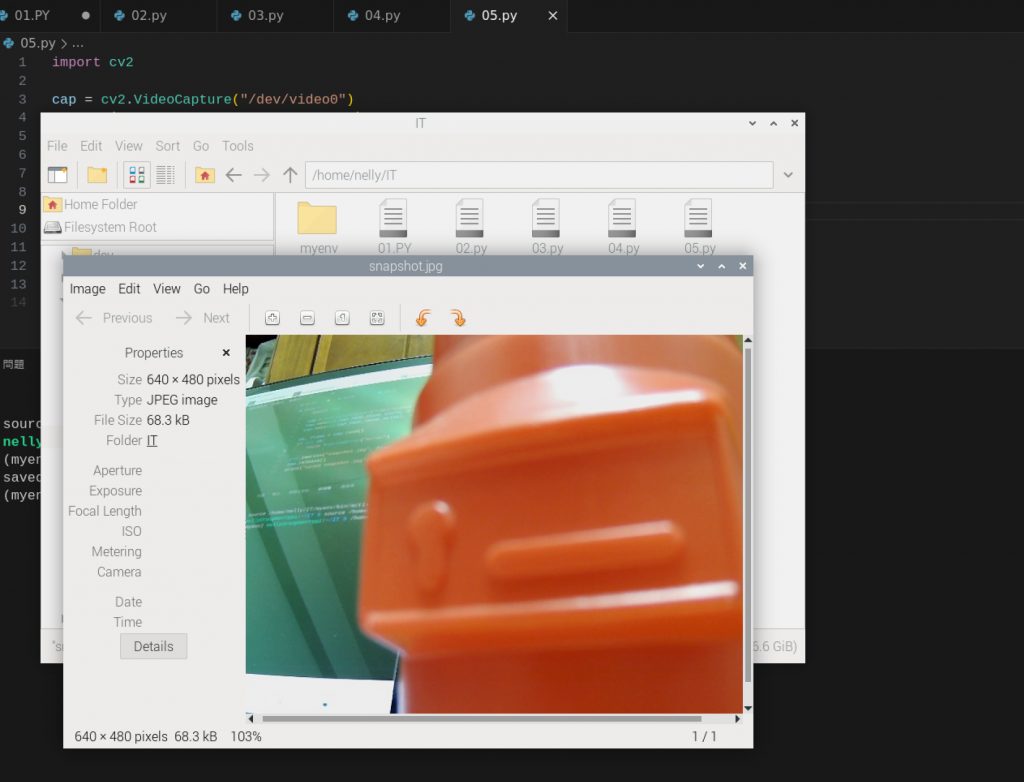This screenshot has height=782, width=1024.
Task: Rotate image counterclockwise icon
Action: pos(423,318)
